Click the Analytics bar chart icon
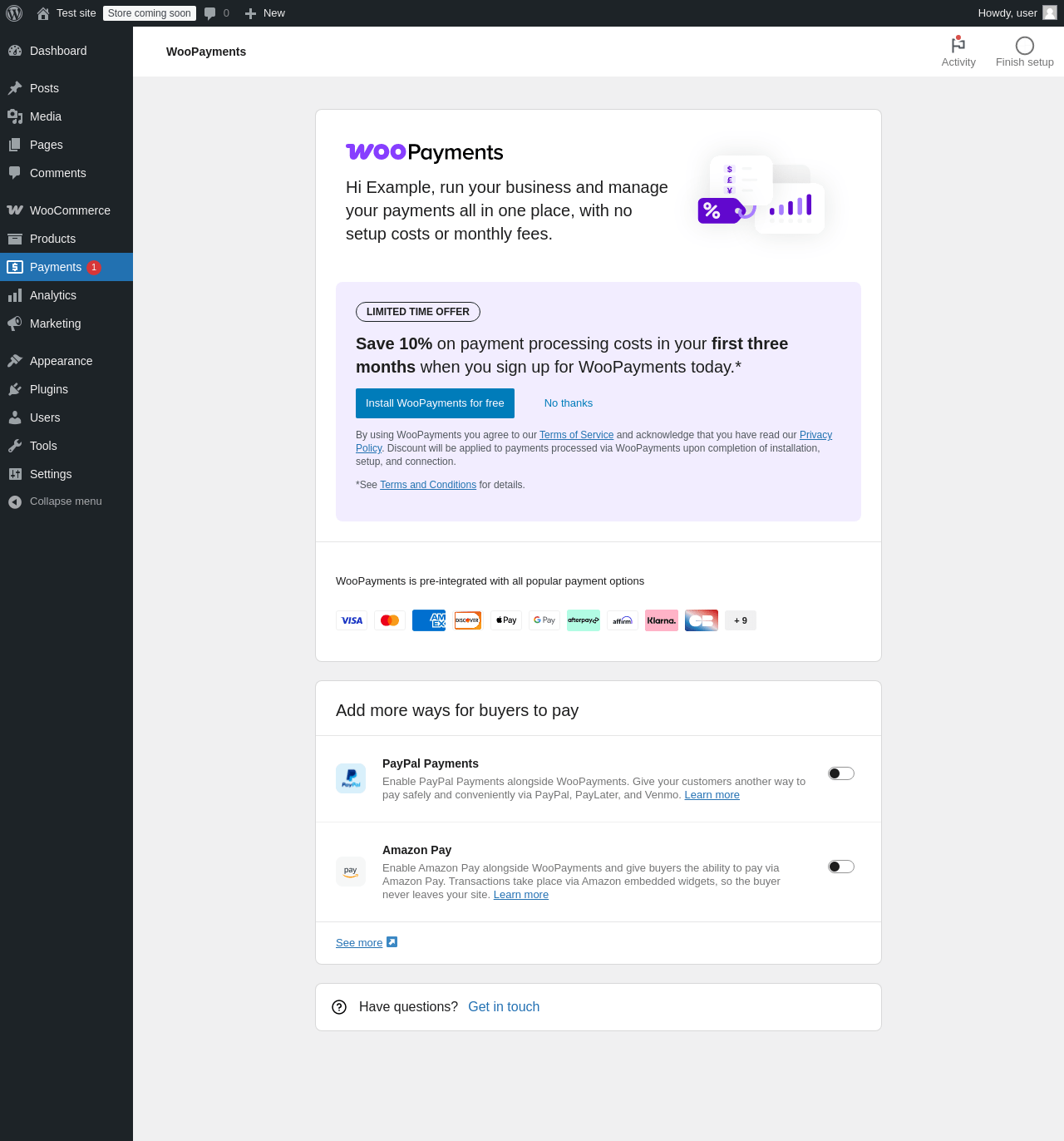Image resolution: width=1064 pixels, height=1141 pixels. tap(15, 295)
